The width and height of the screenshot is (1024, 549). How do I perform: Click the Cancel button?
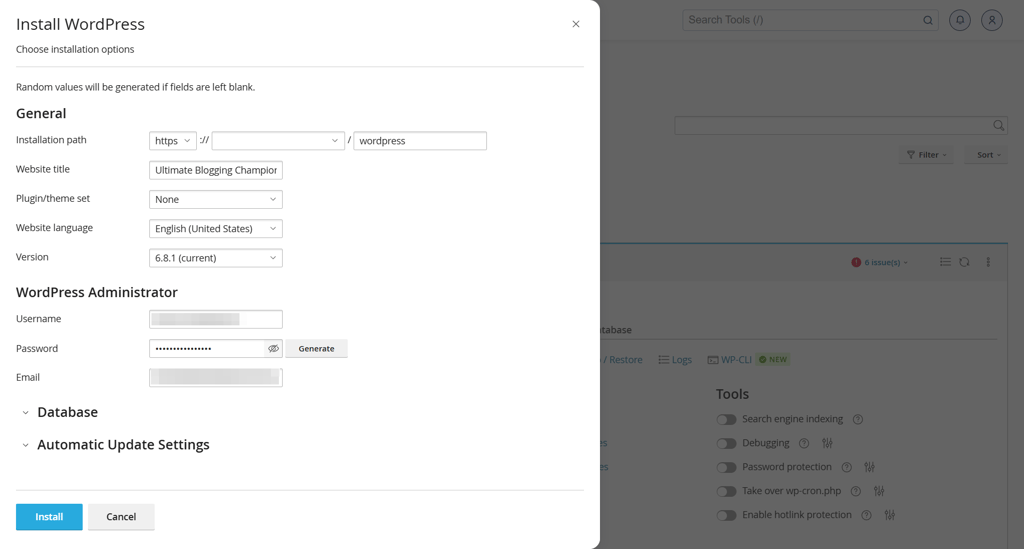tap(121, 516)
